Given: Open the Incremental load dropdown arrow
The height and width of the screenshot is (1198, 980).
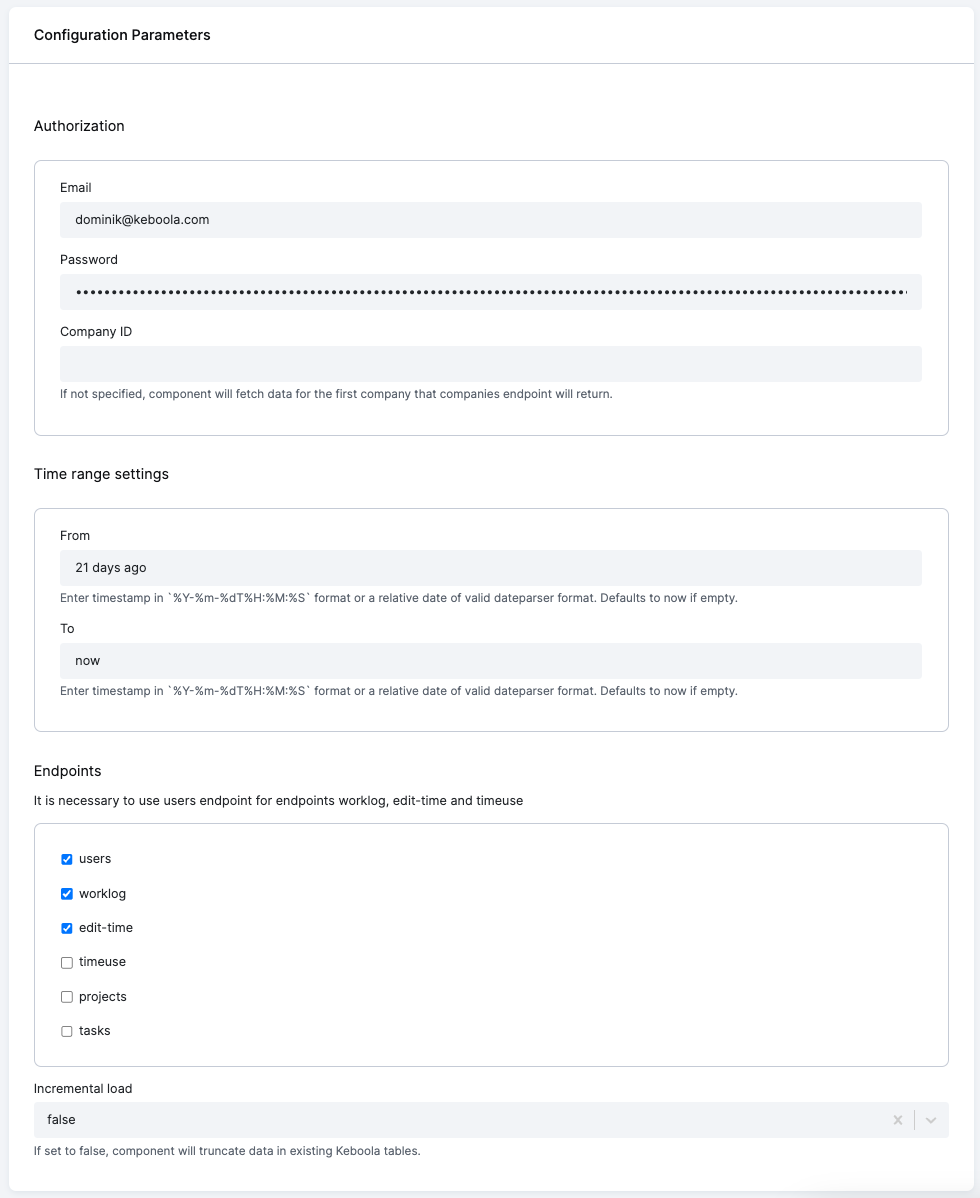Looking at the screenshot, I should 930,1120.
